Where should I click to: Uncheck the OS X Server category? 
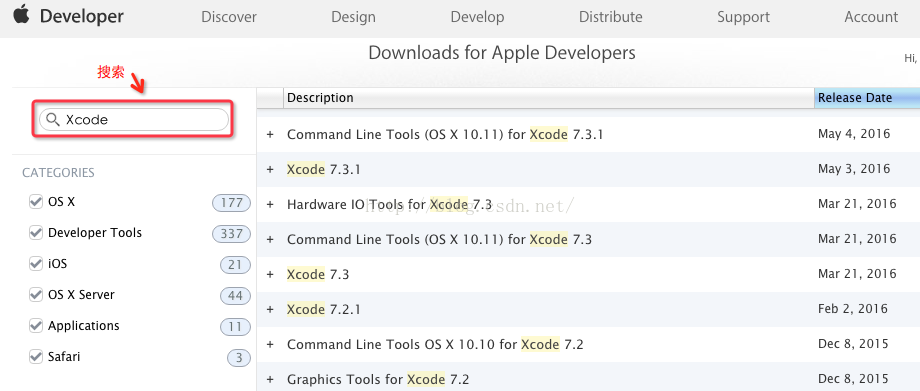tap(36, 295)
